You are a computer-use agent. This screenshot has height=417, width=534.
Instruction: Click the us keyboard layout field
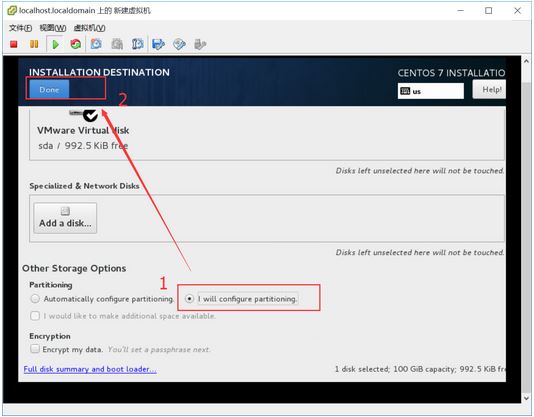430,91
